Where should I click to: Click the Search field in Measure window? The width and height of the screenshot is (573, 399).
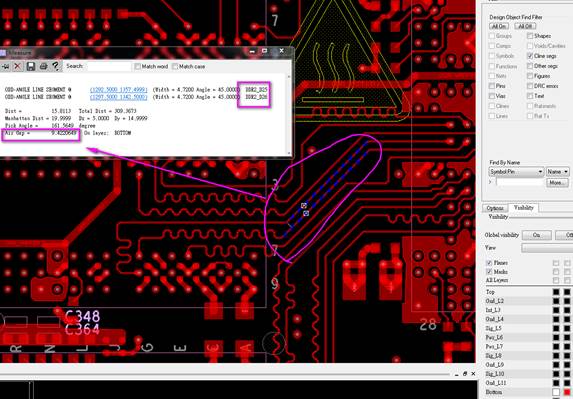pos(109,66)
